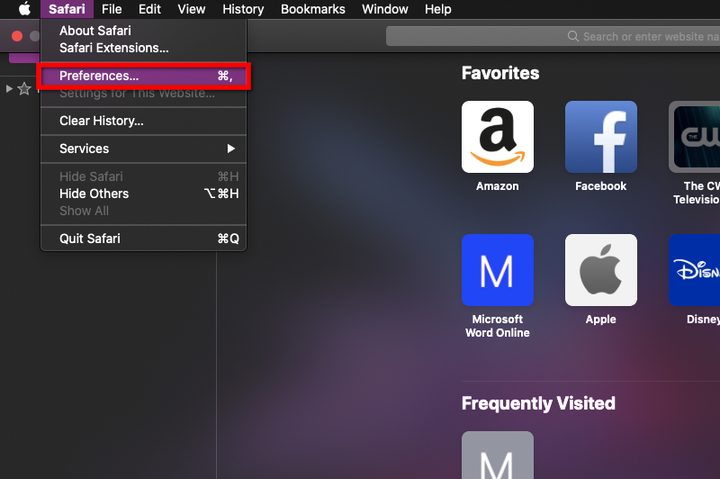
Task: Open the View menu
Action: tap(191, 9)
